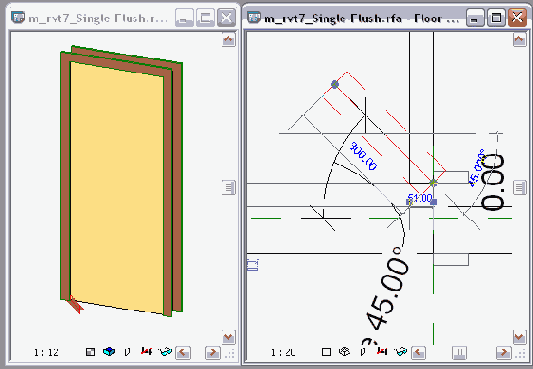Click the resize grip of 3D view window
The width and height of the screenshot is (533, 369).
coord(230,354)
